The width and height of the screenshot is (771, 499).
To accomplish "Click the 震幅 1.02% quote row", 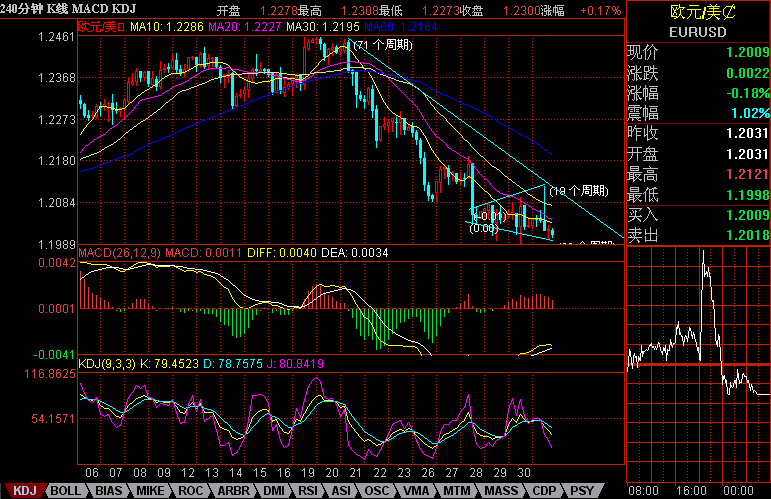I will coord(698,114).
